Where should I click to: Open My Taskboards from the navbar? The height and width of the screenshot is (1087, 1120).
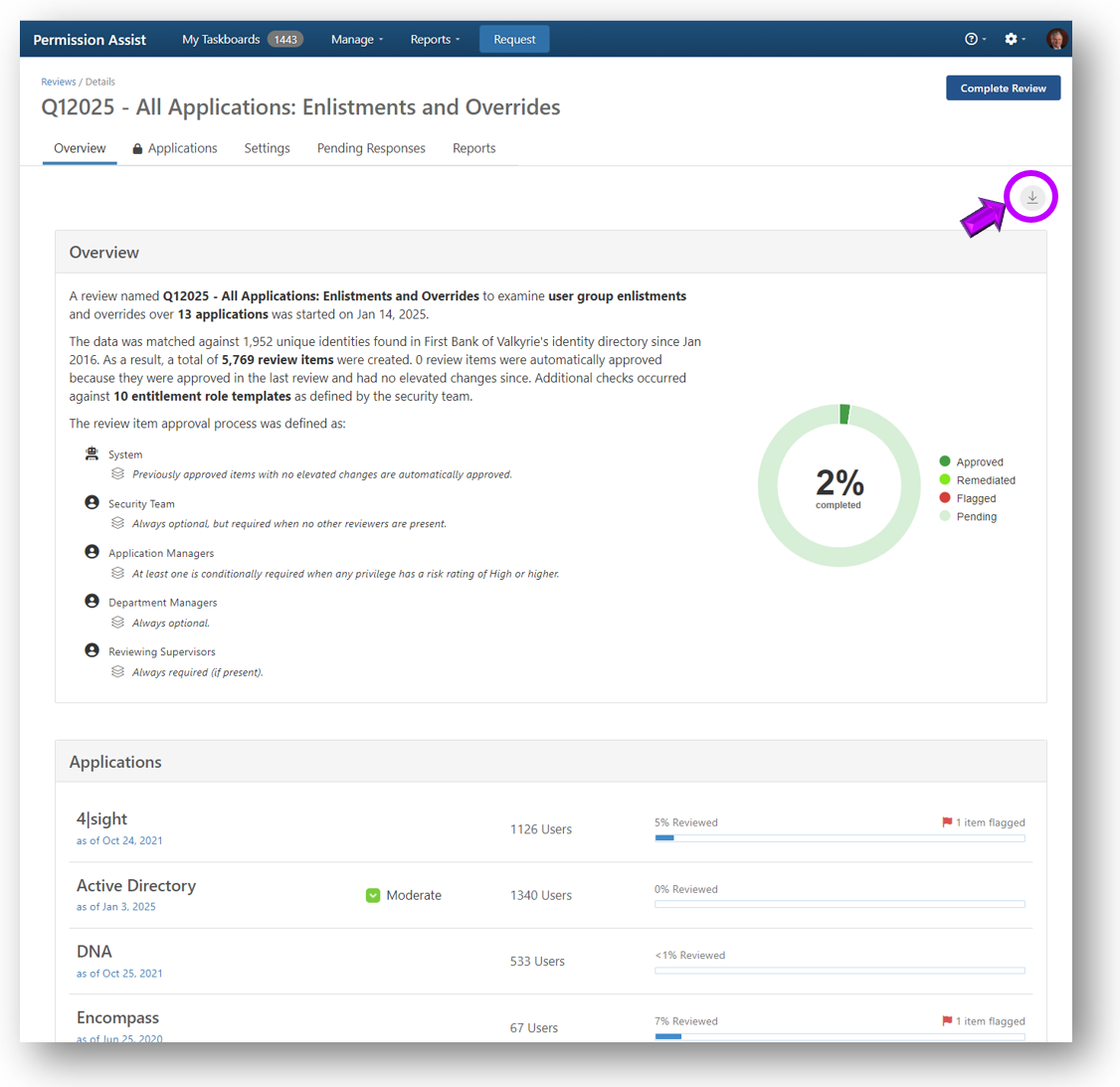(x=221, y=39)
